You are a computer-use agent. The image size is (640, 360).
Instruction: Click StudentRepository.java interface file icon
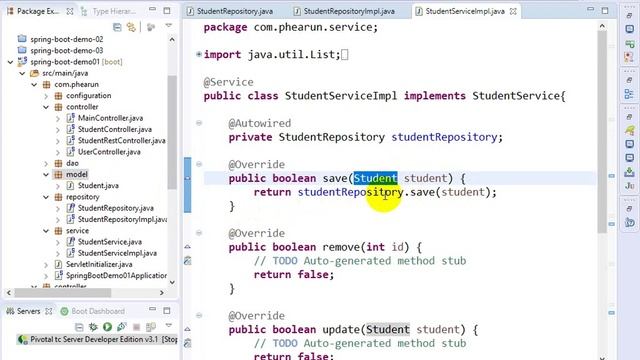coord(71,208)
